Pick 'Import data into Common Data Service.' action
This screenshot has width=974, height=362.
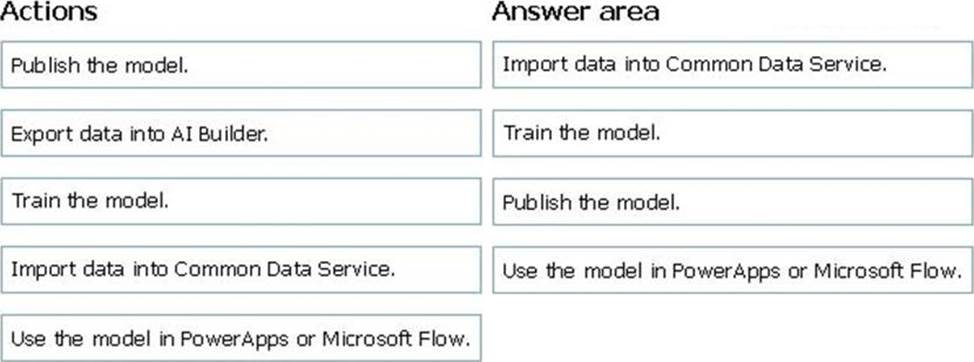click(x=241, y=269)
